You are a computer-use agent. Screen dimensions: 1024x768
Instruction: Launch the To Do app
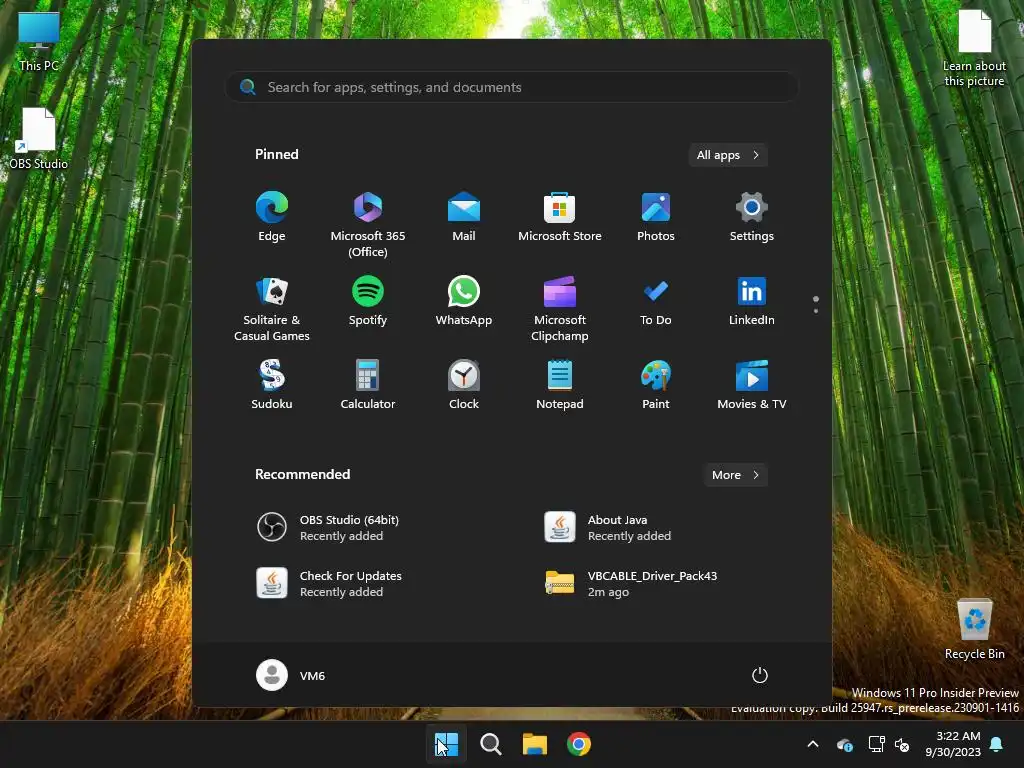(656, 302)
